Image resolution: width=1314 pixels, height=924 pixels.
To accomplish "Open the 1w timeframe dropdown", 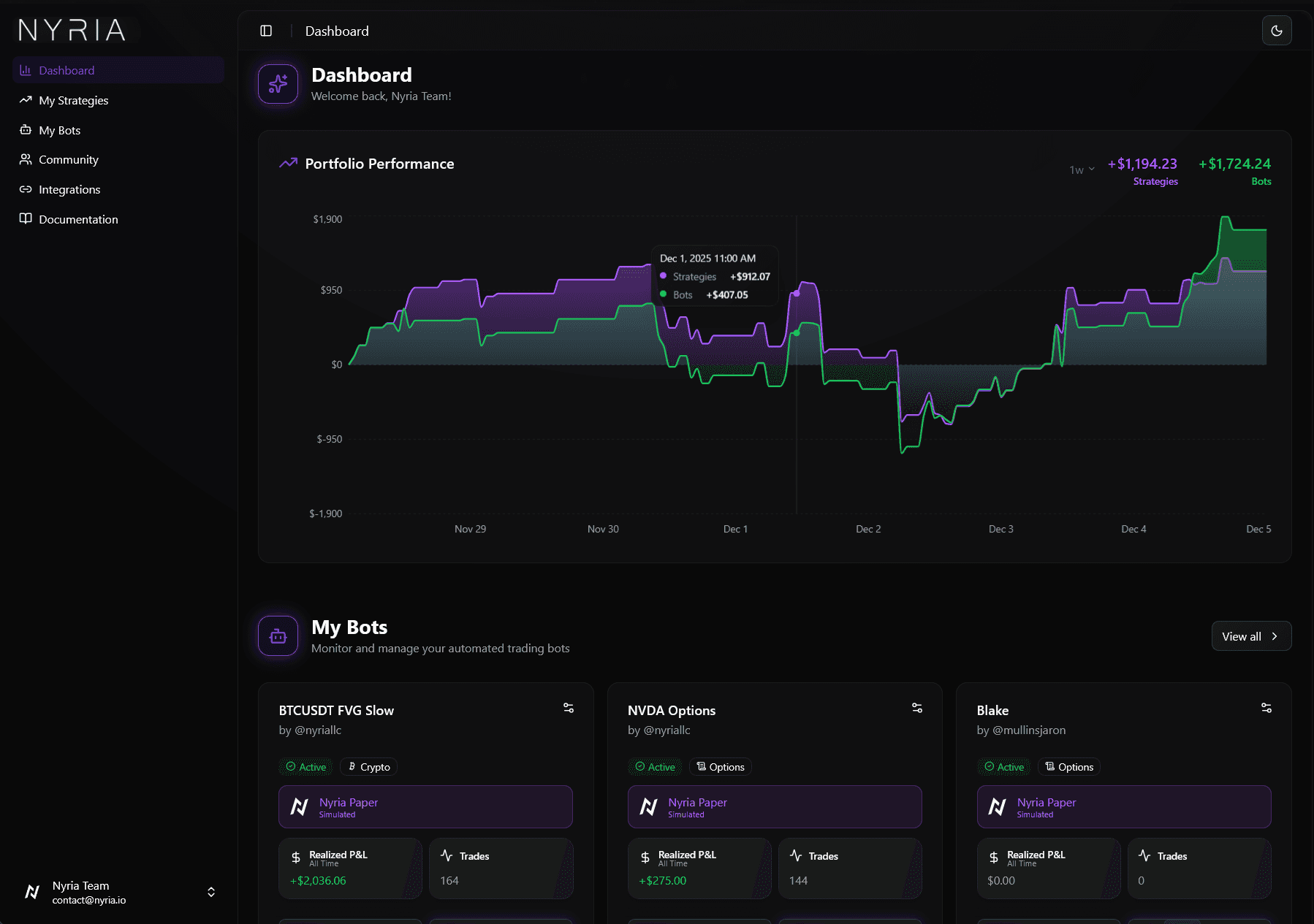I will [1080, 169].
